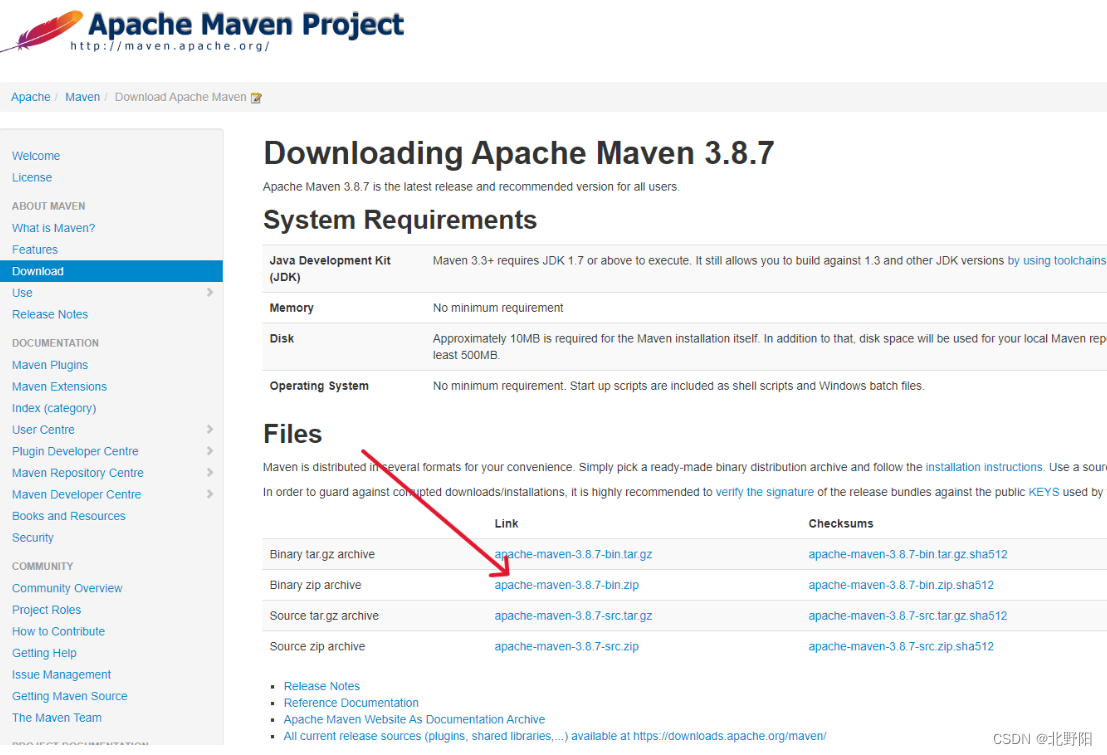Open Release Notes from the bullet list
This screenshot has height=755, width=1107.
[321, 685]
